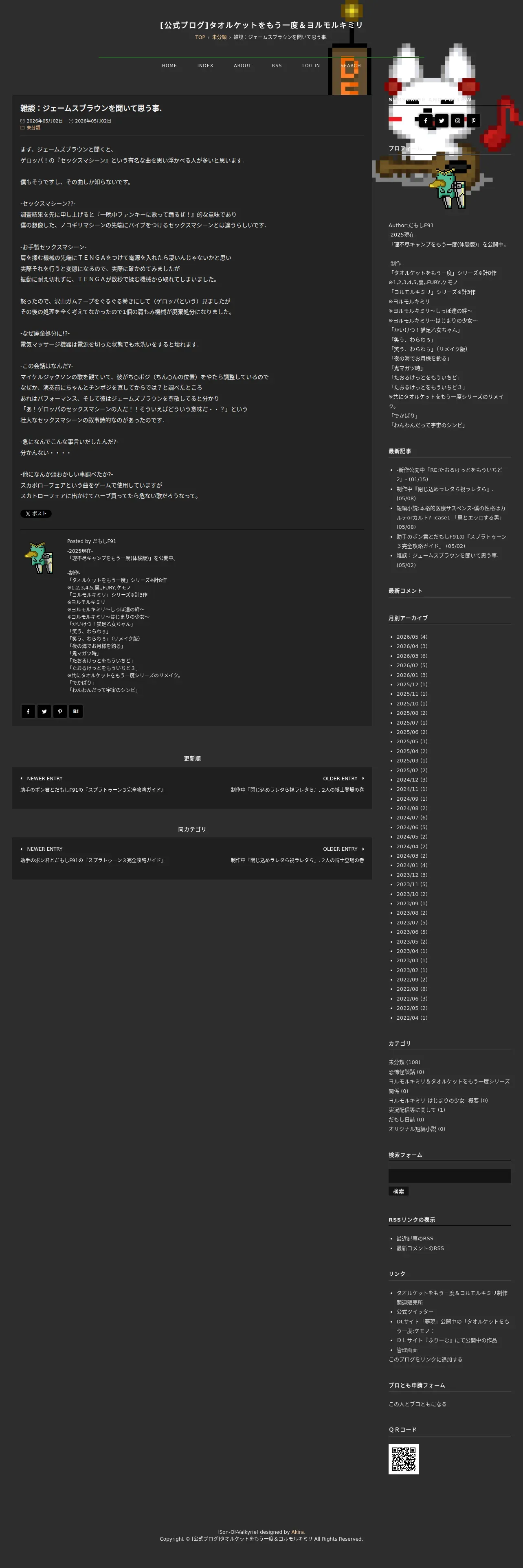Image resolution: width=523 pixels, height=1568 pixels.
Task: Click the Hatena B! bookmark icon
Action: (75, 711)
